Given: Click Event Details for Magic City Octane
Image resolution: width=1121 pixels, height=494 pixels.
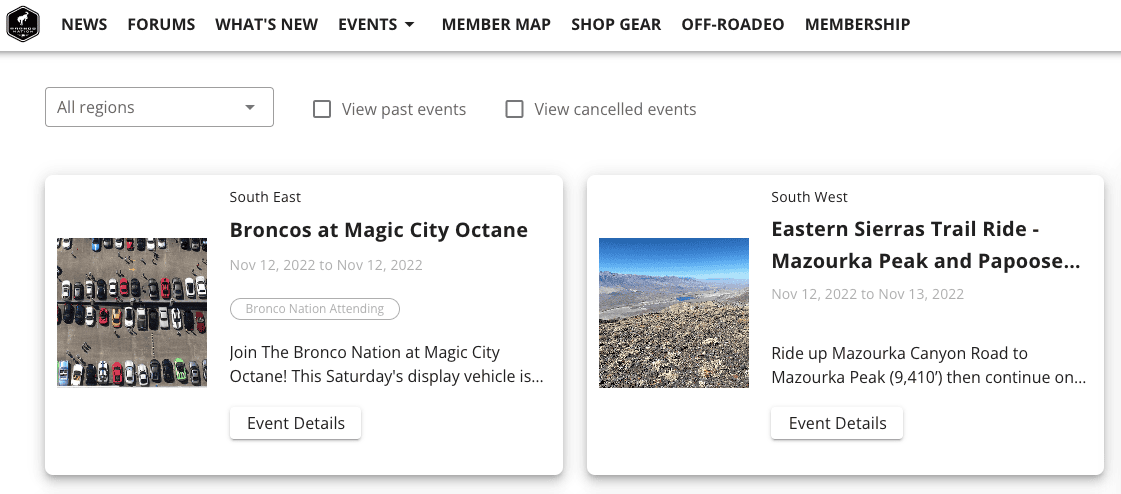Looking at the screenshot, I should (x=295, y=423).
